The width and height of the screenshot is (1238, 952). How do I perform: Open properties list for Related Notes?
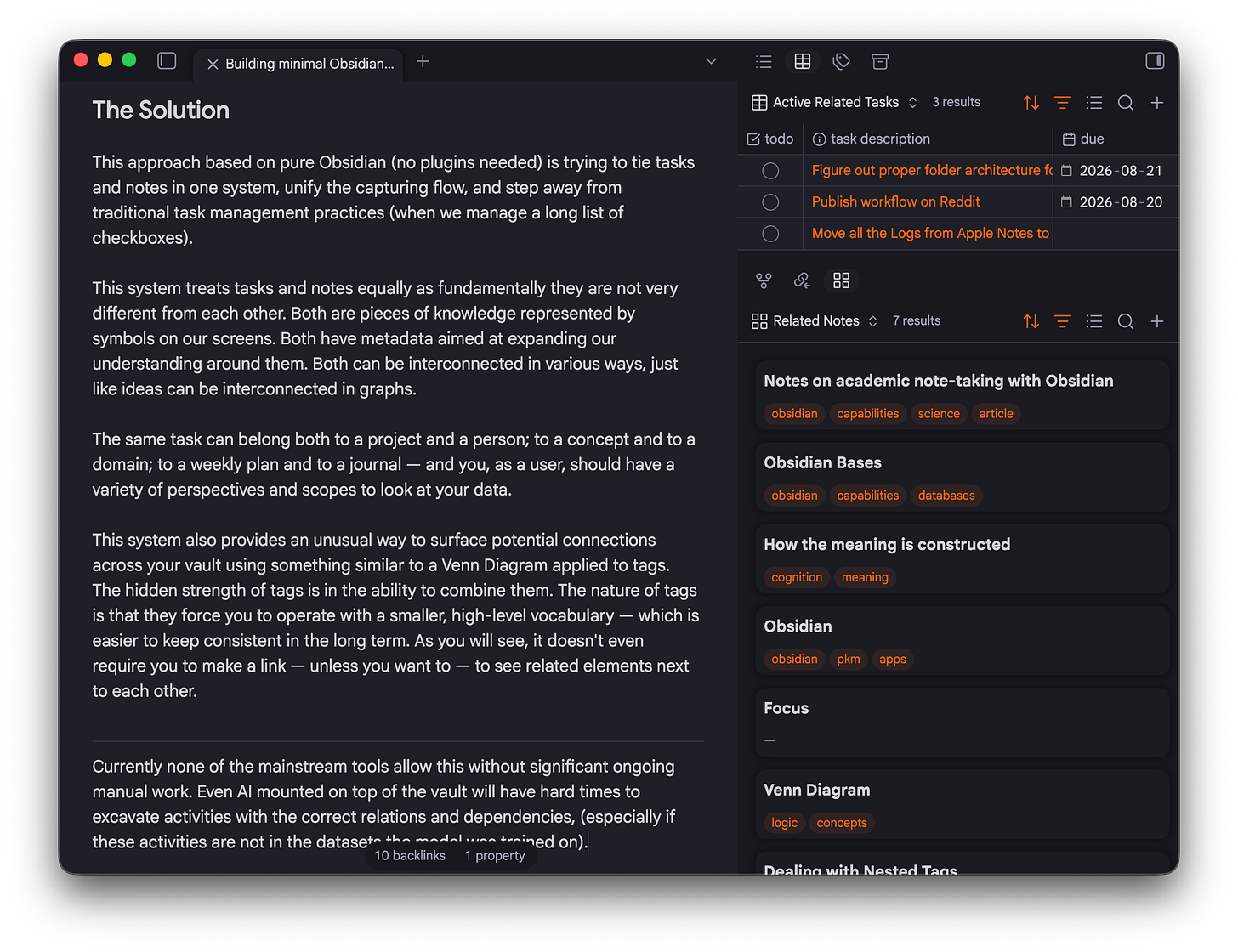click(x=1094, y=321)
